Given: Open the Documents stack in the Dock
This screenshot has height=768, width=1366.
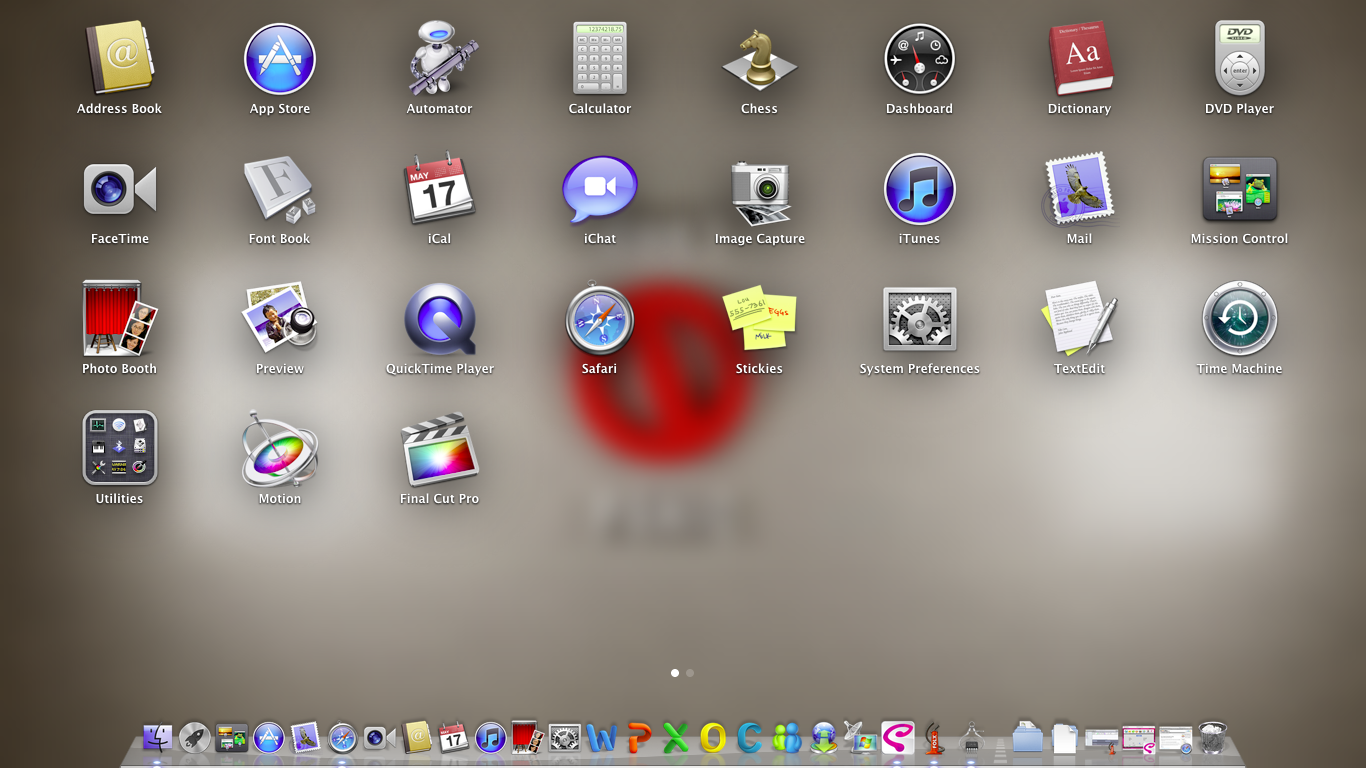Looking at the screenshot, I should 1064,739.
